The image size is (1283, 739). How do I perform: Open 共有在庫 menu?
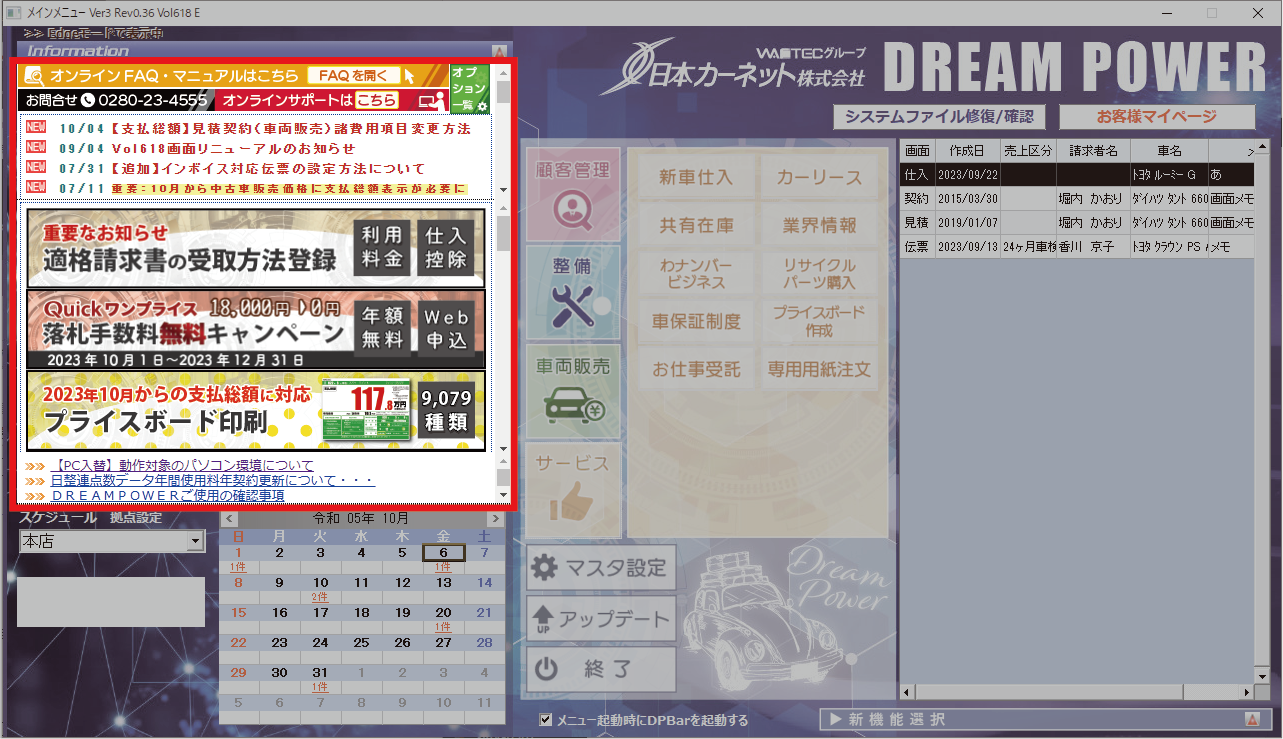tap(696, 226)
